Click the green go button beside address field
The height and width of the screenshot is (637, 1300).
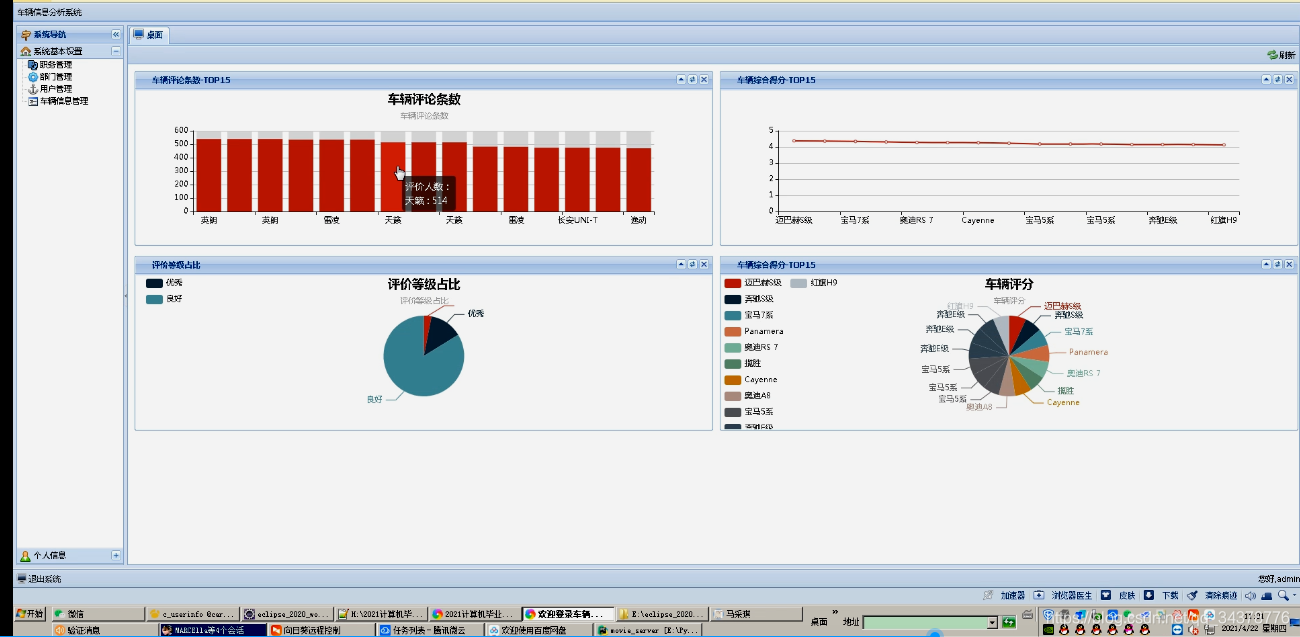point(1009,622)
